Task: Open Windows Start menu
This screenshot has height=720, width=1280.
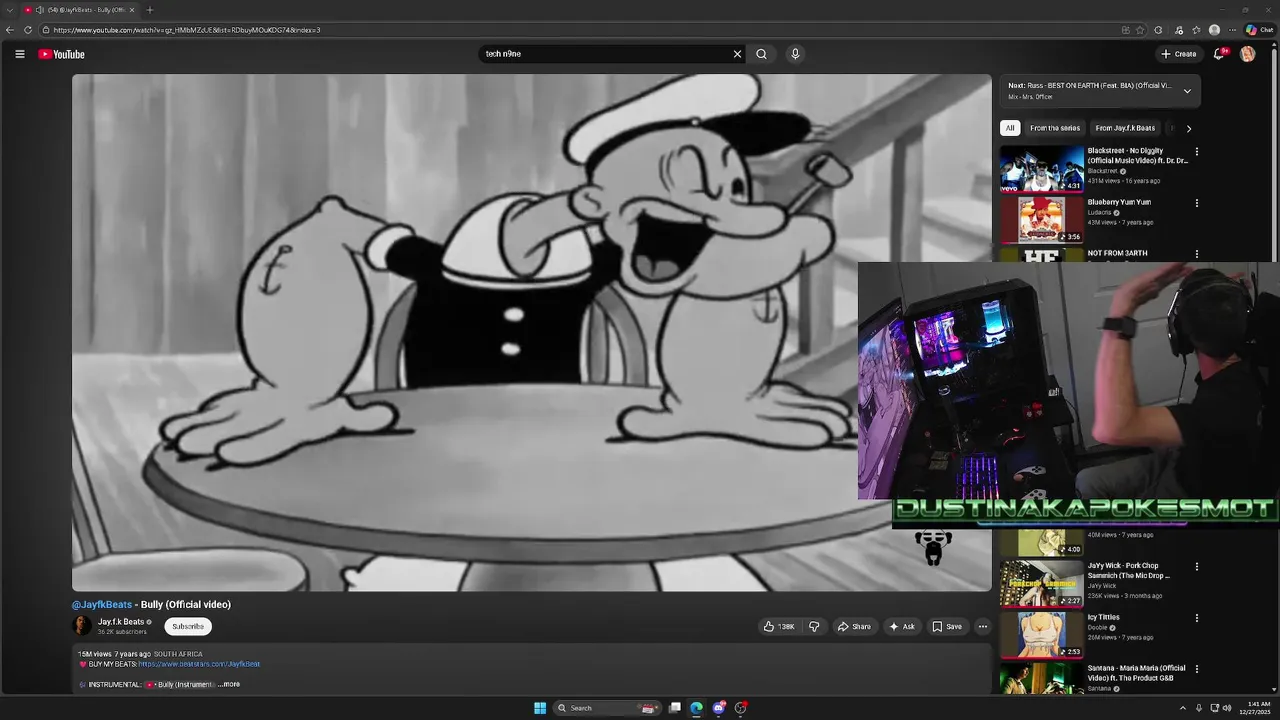Action: click(x=540, y=708)
